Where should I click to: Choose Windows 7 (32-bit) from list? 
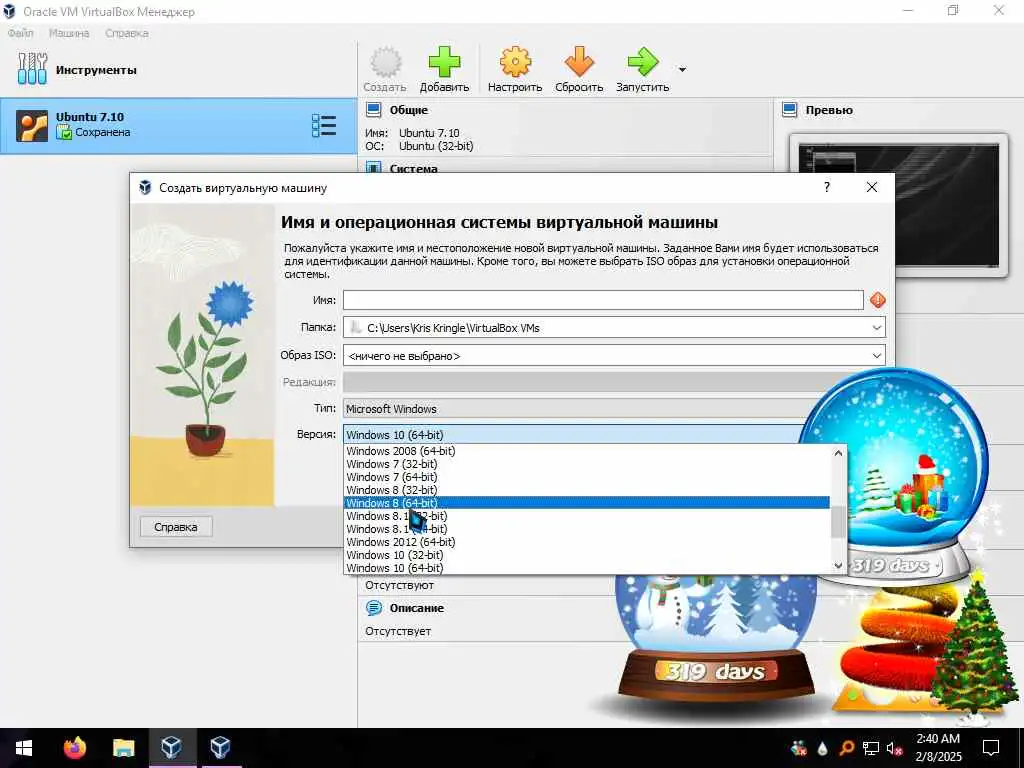click(x=586, y=464)
